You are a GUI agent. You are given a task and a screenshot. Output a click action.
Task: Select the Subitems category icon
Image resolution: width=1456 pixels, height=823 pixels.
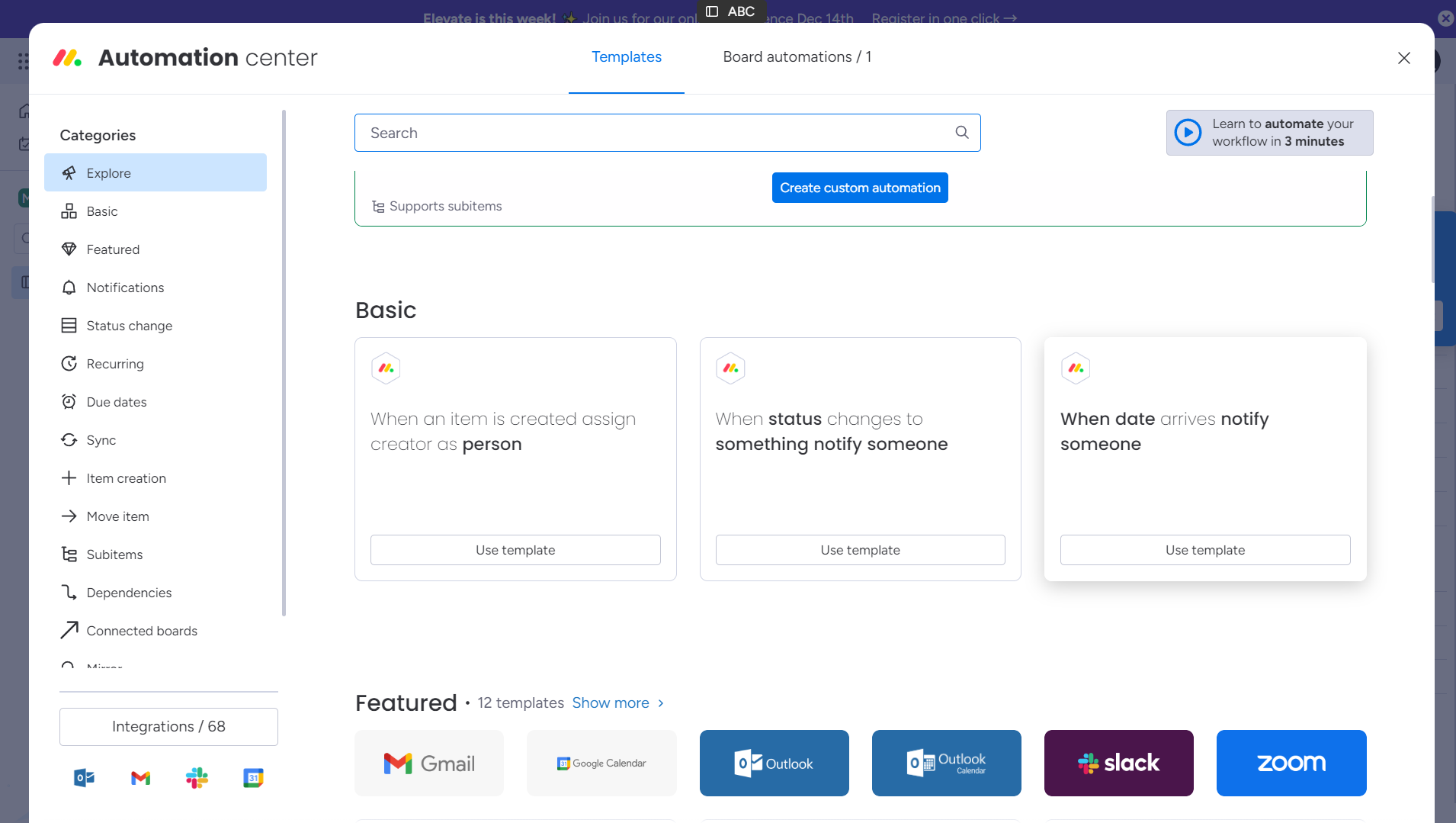click(69, 554)
